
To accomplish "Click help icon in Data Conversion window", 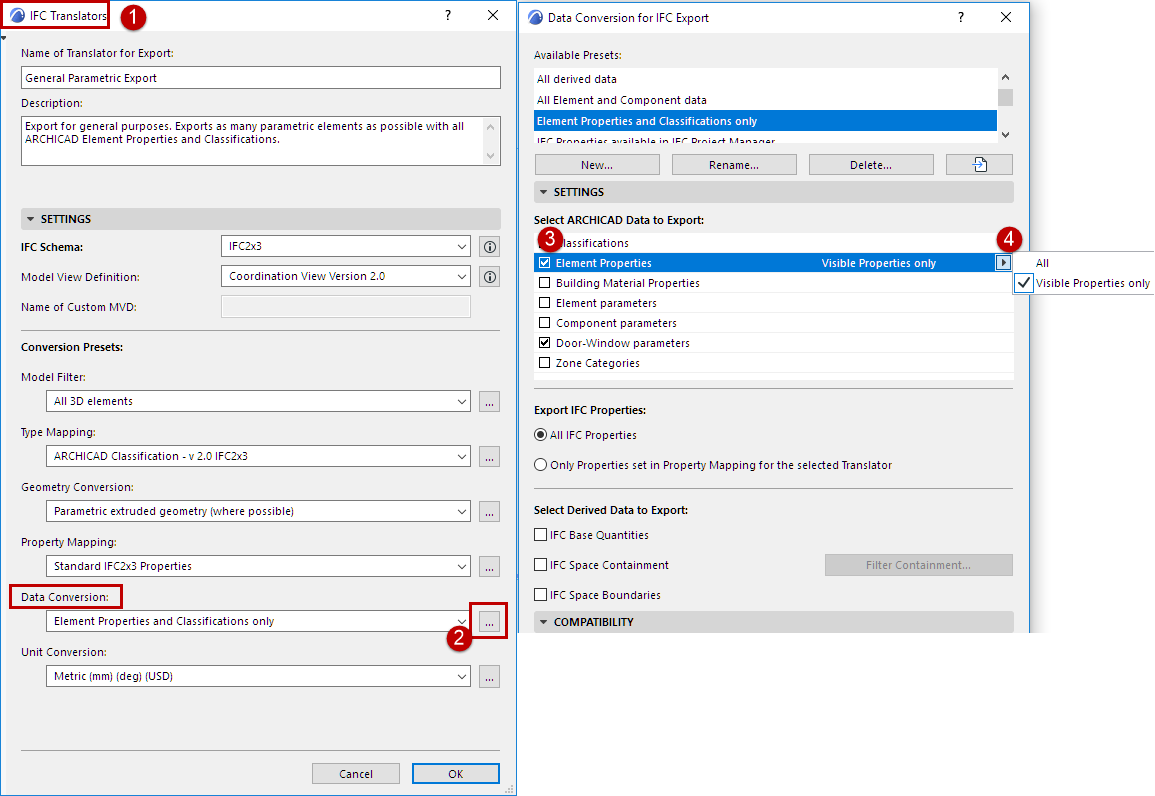I will 961,18.
